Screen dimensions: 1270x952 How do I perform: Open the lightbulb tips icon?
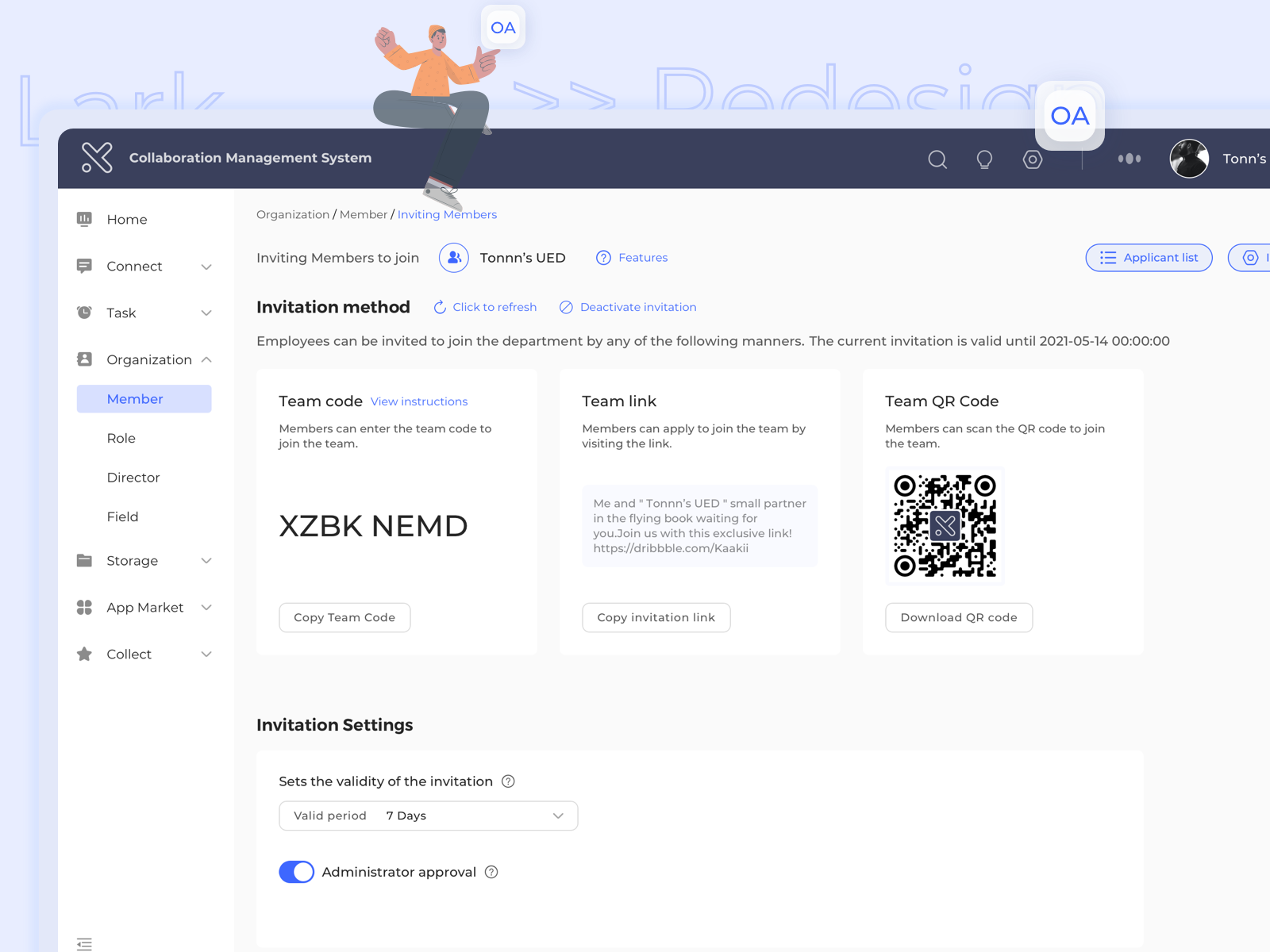(984, 159)
